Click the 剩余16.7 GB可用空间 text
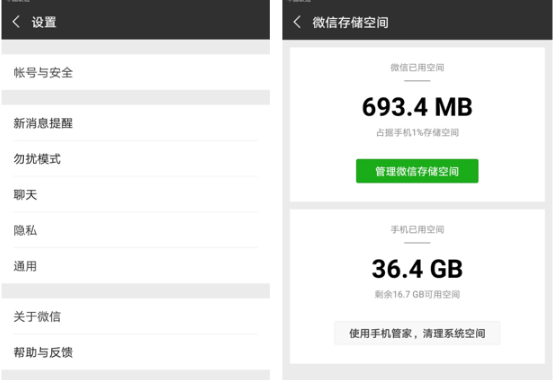This screenshot has height=380, width=554. [x=417, y=294]
